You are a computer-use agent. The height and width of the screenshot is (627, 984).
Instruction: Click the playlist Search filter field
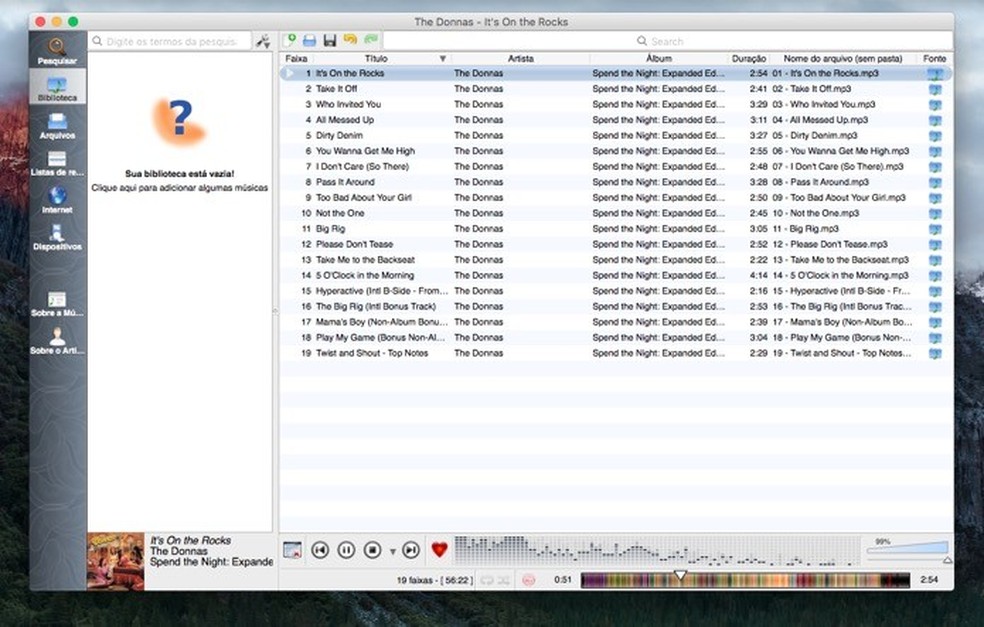668,41
